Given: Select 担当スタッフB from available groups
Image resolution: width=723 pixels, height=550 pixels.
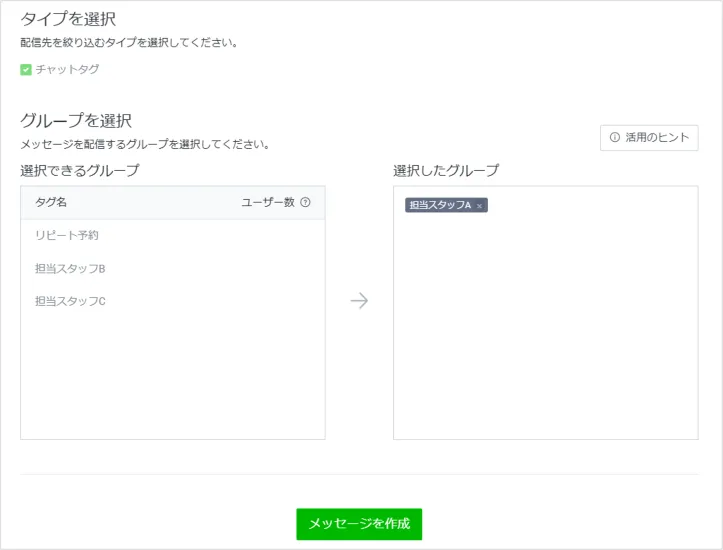Looking at the screenshot, I should coord(71,268).
